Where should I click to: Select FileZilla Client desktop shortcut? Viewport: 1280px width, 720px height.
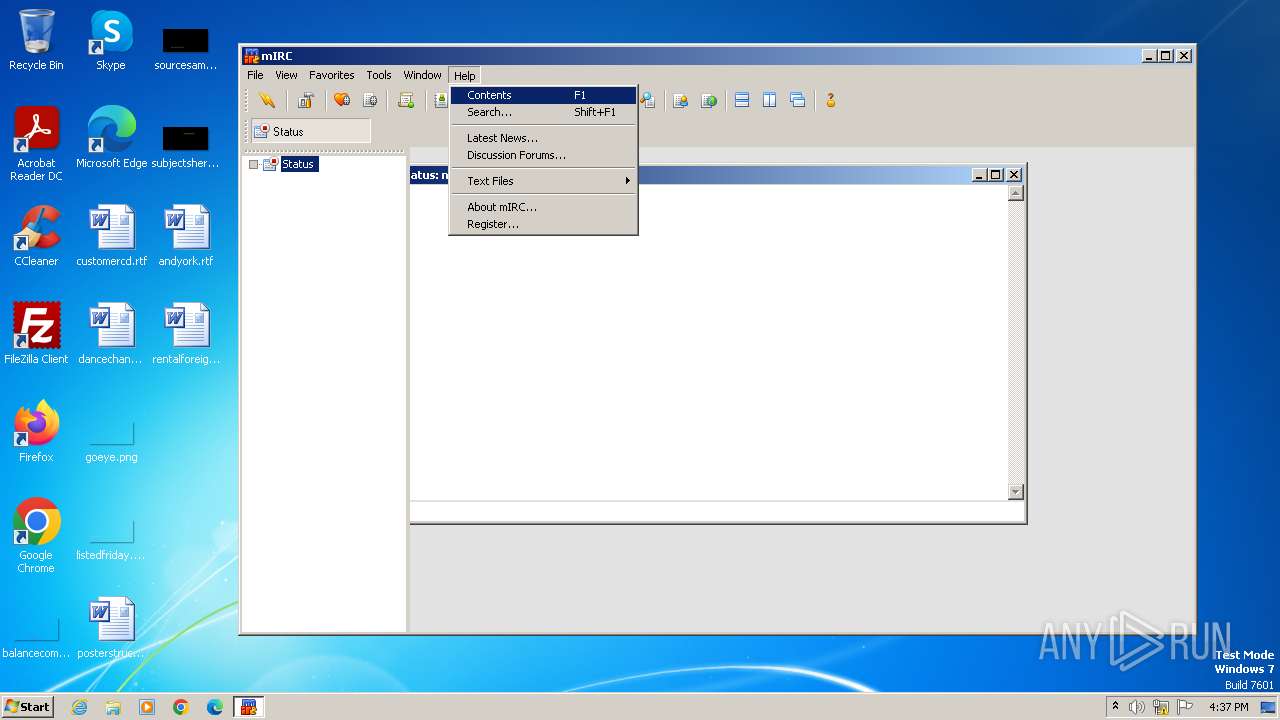pos(36,334)
